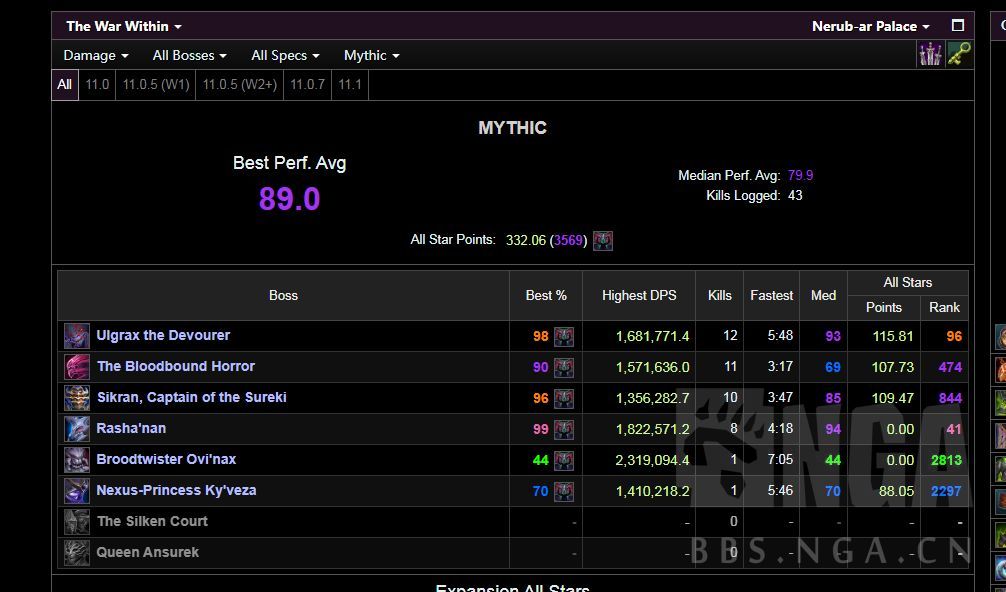The height and width of the screenshot is (592, 1006).
Task: Open the Damage metric dropdown
Action: click(96, 55)
